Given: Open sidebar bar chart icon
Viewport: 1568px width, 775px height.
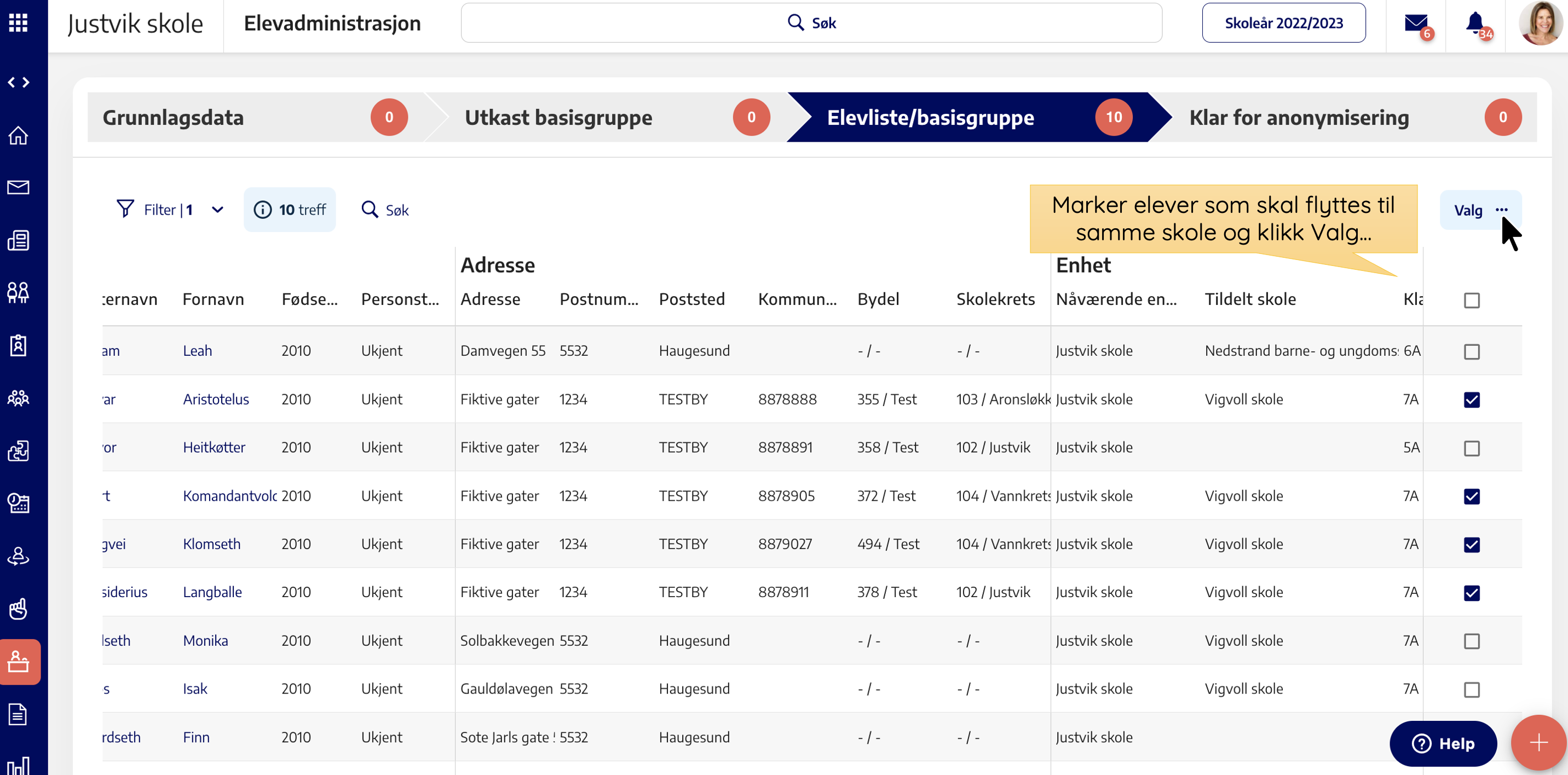Looking at the screenshot, I should pos(18,765).
